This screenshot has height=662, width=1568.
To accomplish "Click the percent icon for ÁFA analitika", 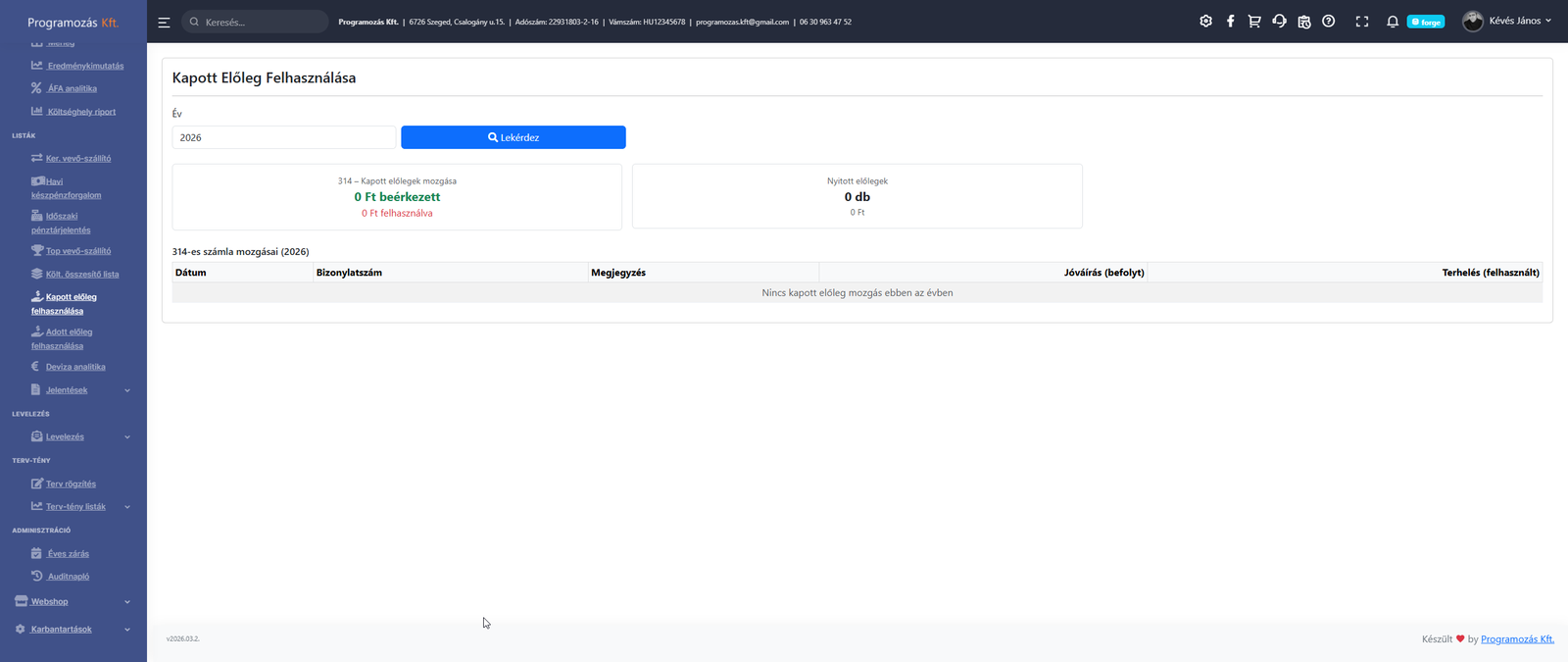I will point(36,88).
